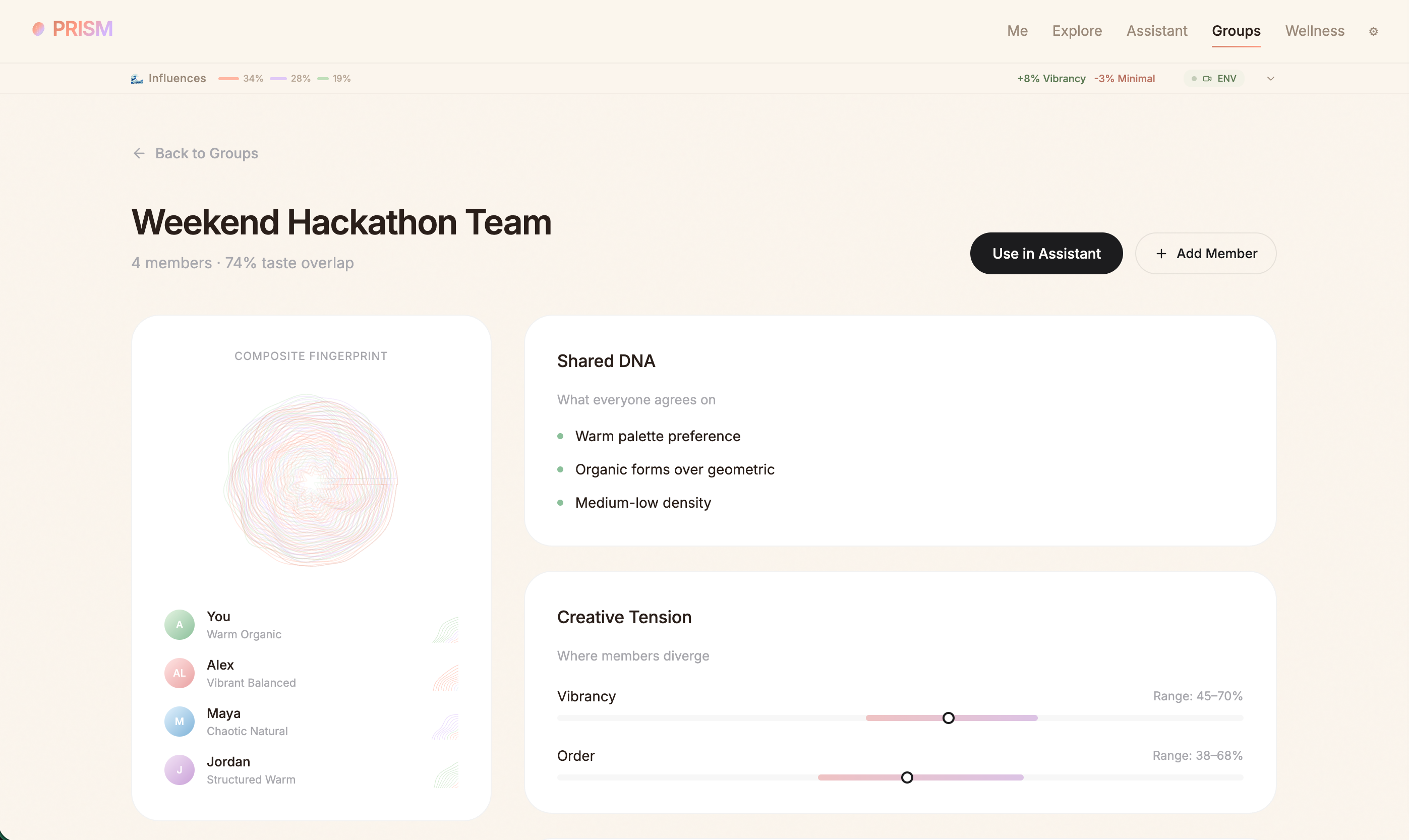Open the settings gear icon
Viewport: 1409px width, 840px height.
(1373, 31)
